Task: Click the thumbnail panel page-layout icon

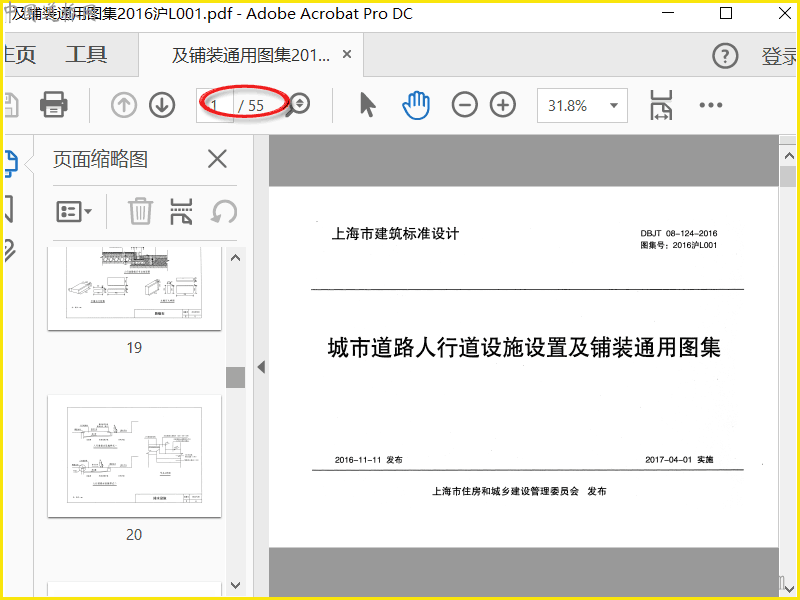Action: [x=181, y=211]
